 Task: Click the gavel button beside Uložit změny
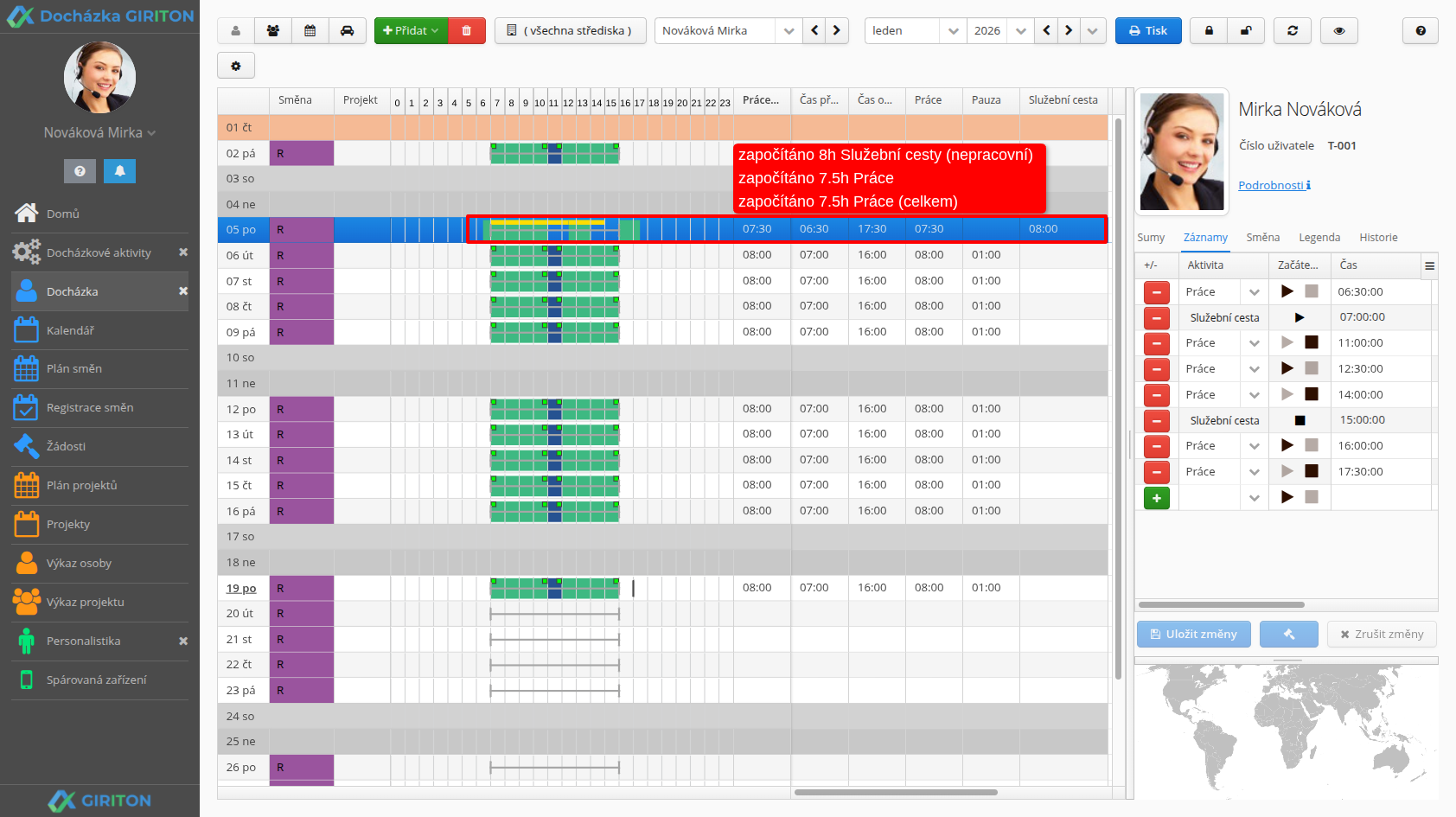coord(1289,635)
